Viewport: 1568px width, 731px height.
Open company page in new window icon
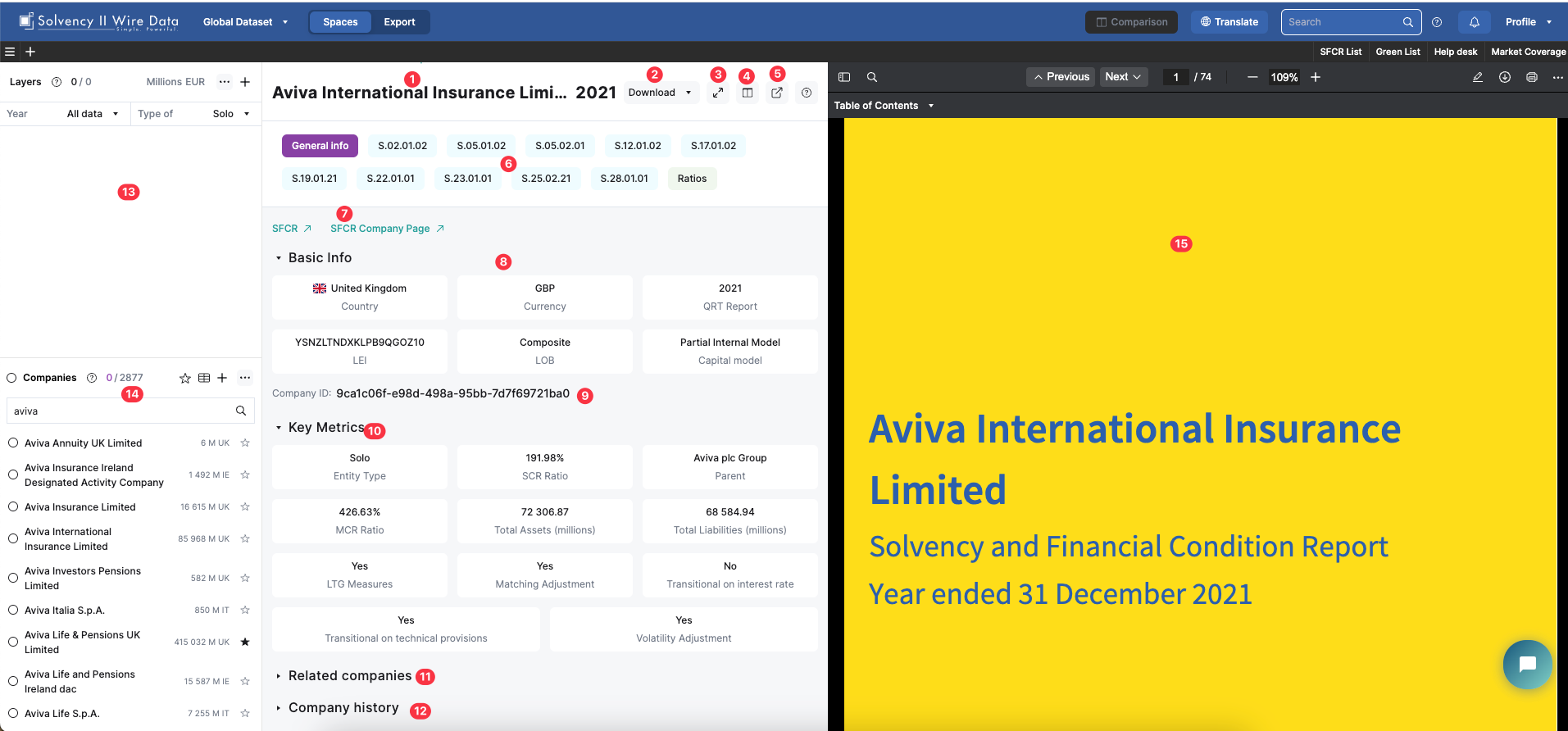click(777, 93)
